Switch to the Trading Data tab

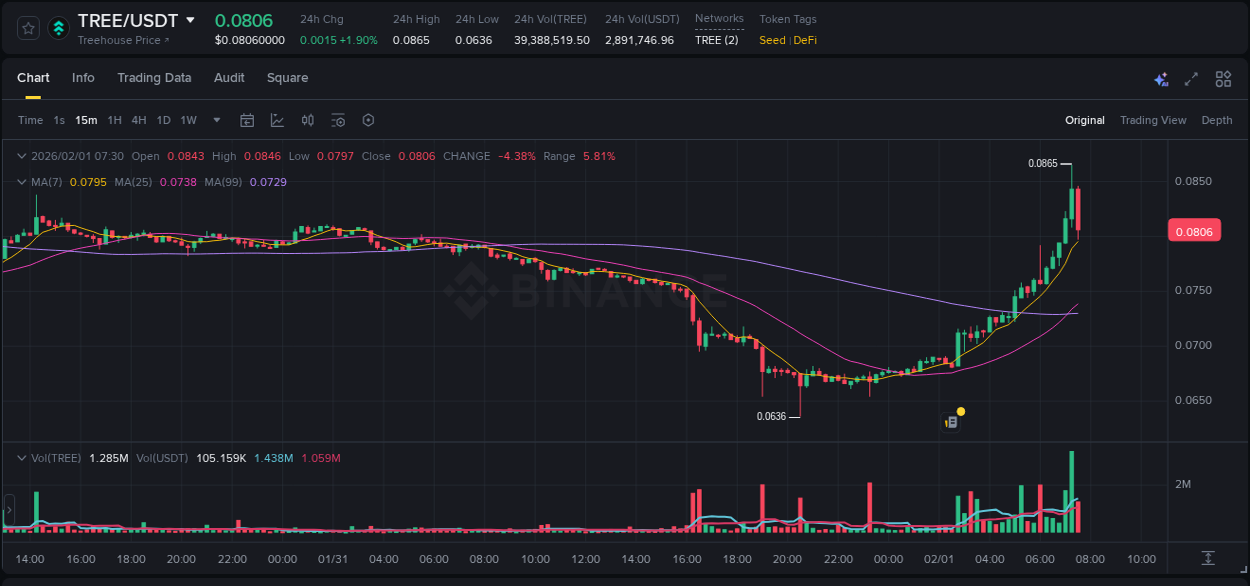[154, 78]
